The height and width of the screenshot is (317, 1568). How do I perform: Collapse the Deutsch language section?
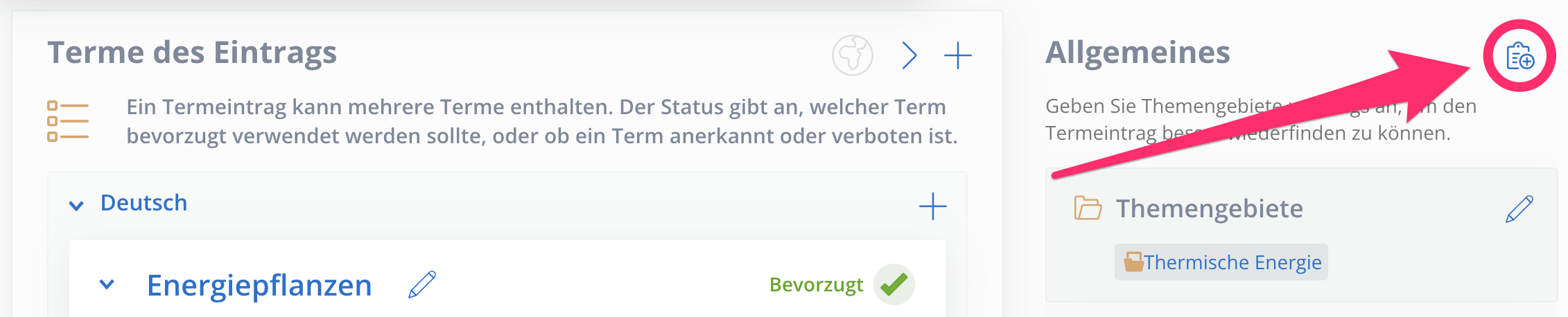pos(77,206)
